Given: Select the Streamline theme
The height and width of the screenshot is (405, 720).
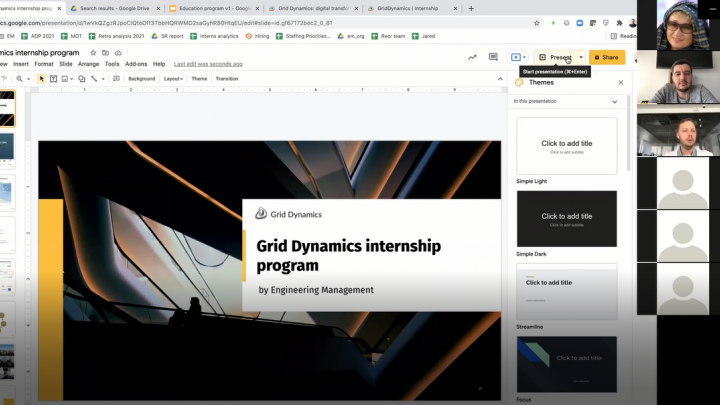Looking at the screenshot, I should point(567,292).
